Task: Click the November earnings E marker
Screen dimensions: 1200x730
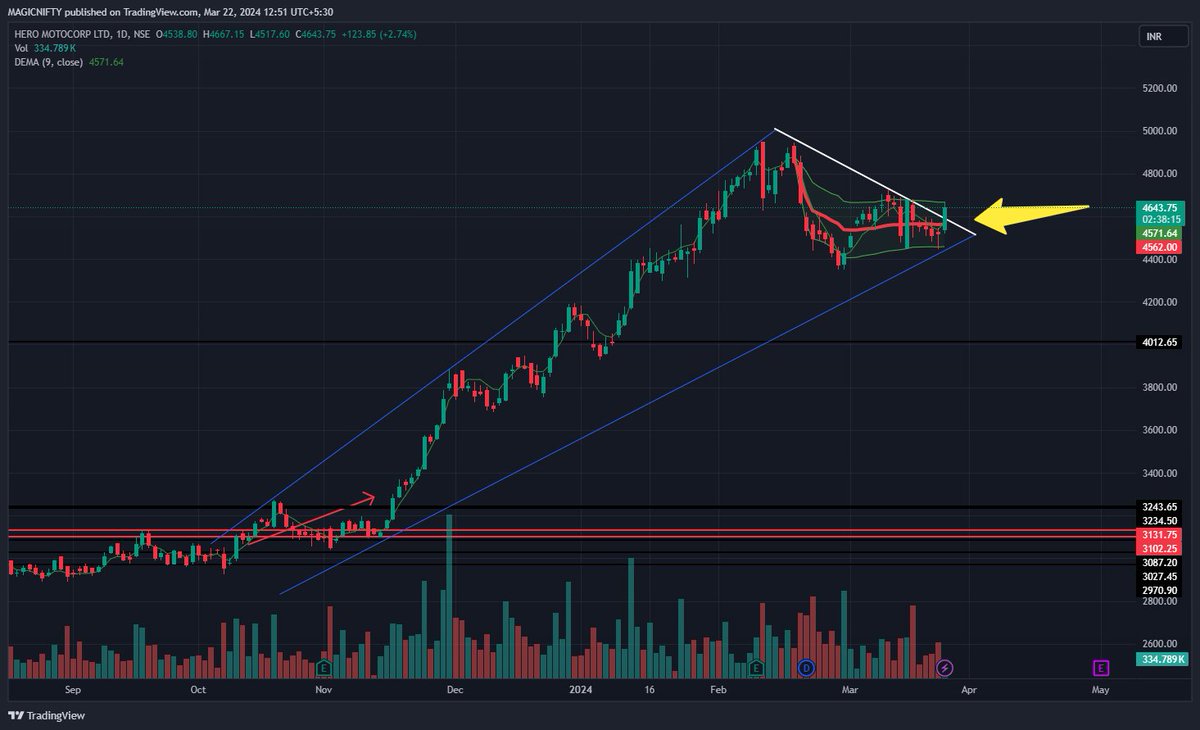Action: [x=323, y=667]
